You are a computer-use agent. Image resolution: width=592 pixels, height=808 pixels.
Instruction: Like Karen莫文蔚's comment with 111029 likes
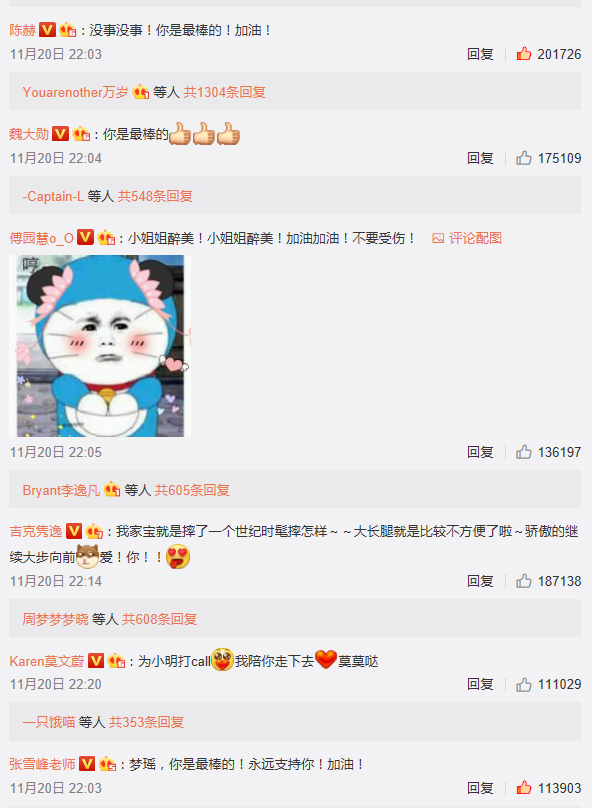click(x=524, y=684)
